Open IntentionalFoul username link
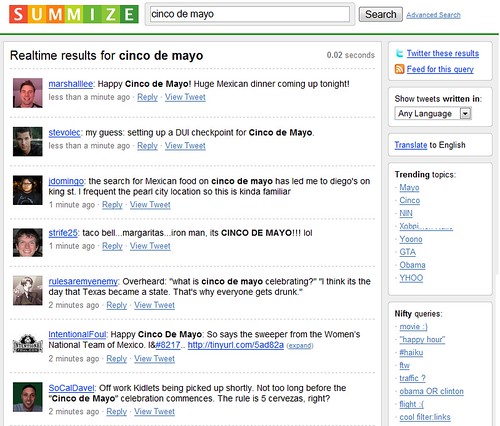This screenshot has width=500, height=426. (x=77, y=334)
